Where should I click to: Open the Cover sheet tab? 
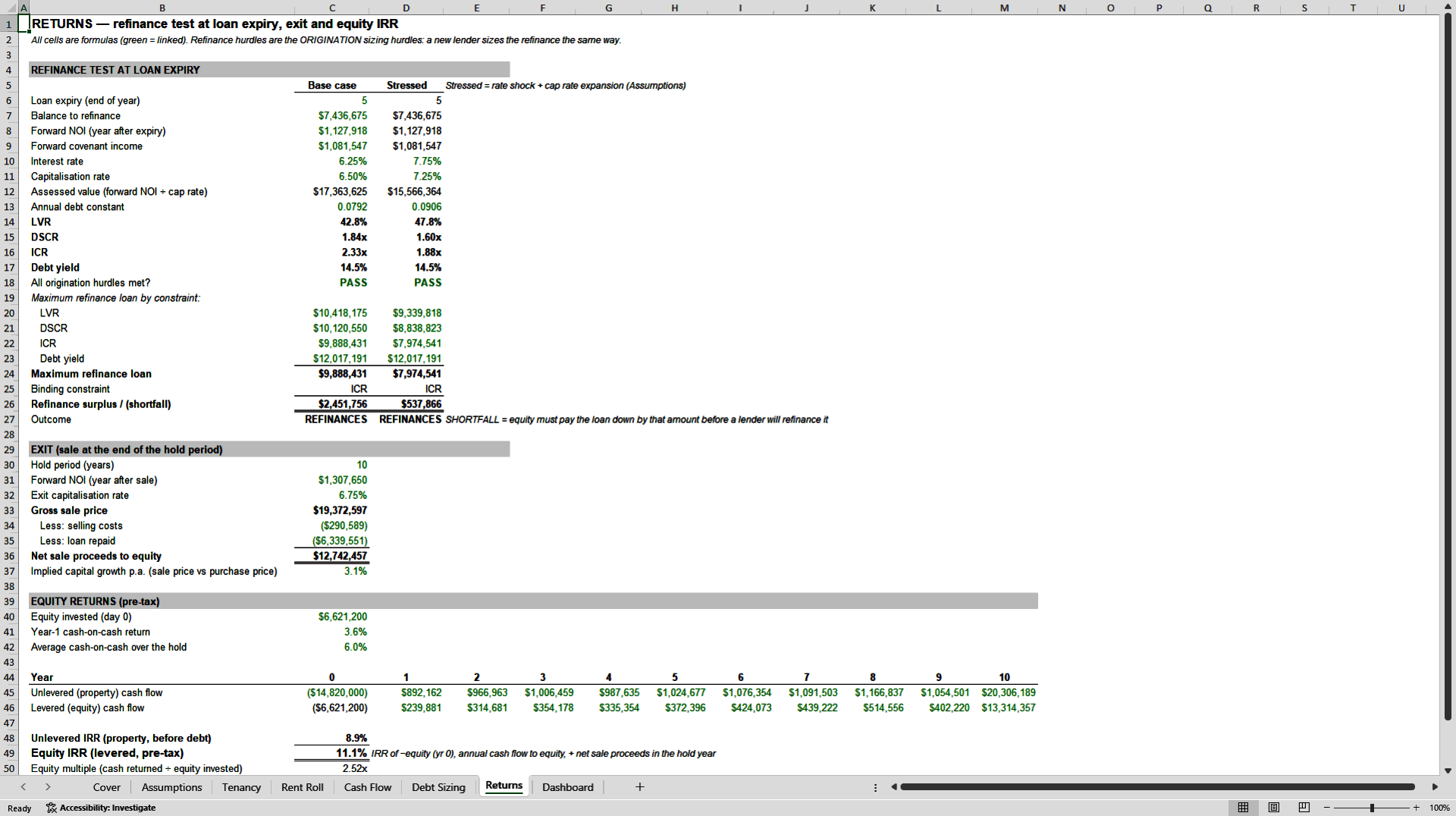point(106,787)
